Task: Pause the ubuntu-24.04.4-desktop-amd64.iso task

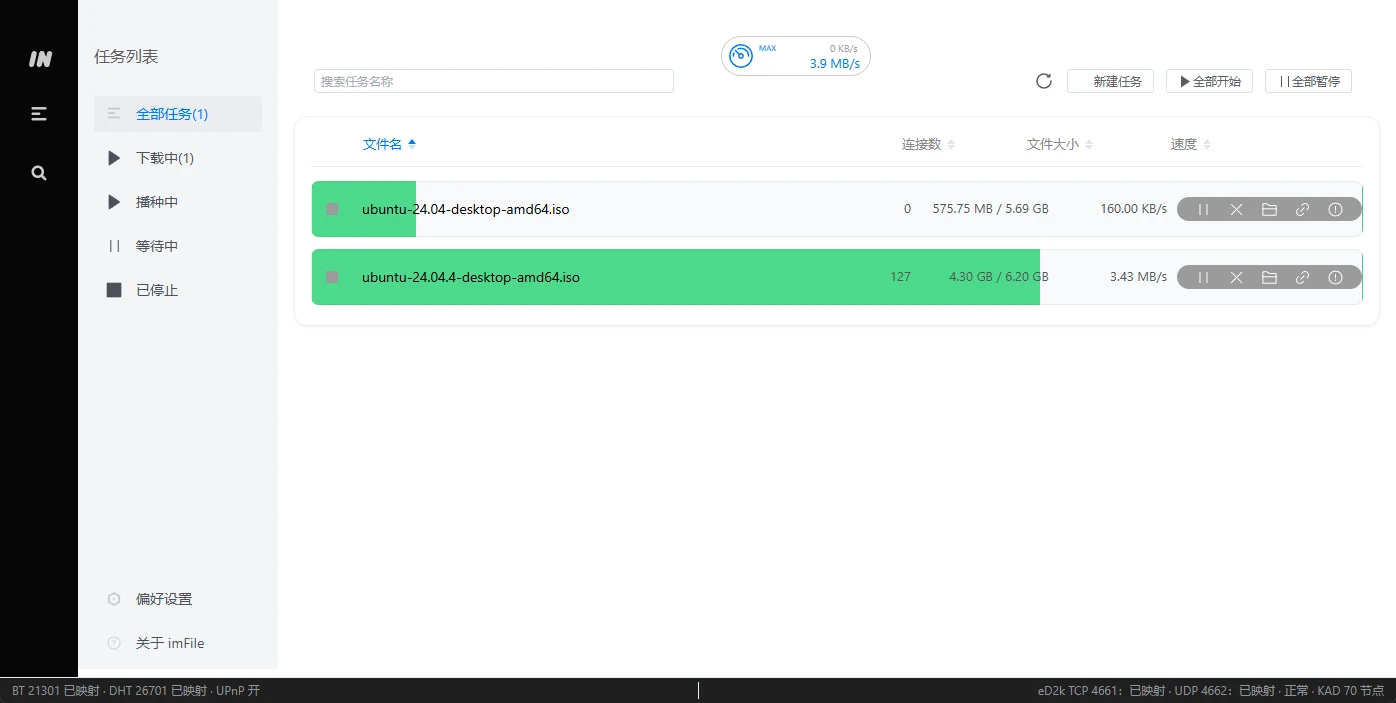Action: (1204, 277)
